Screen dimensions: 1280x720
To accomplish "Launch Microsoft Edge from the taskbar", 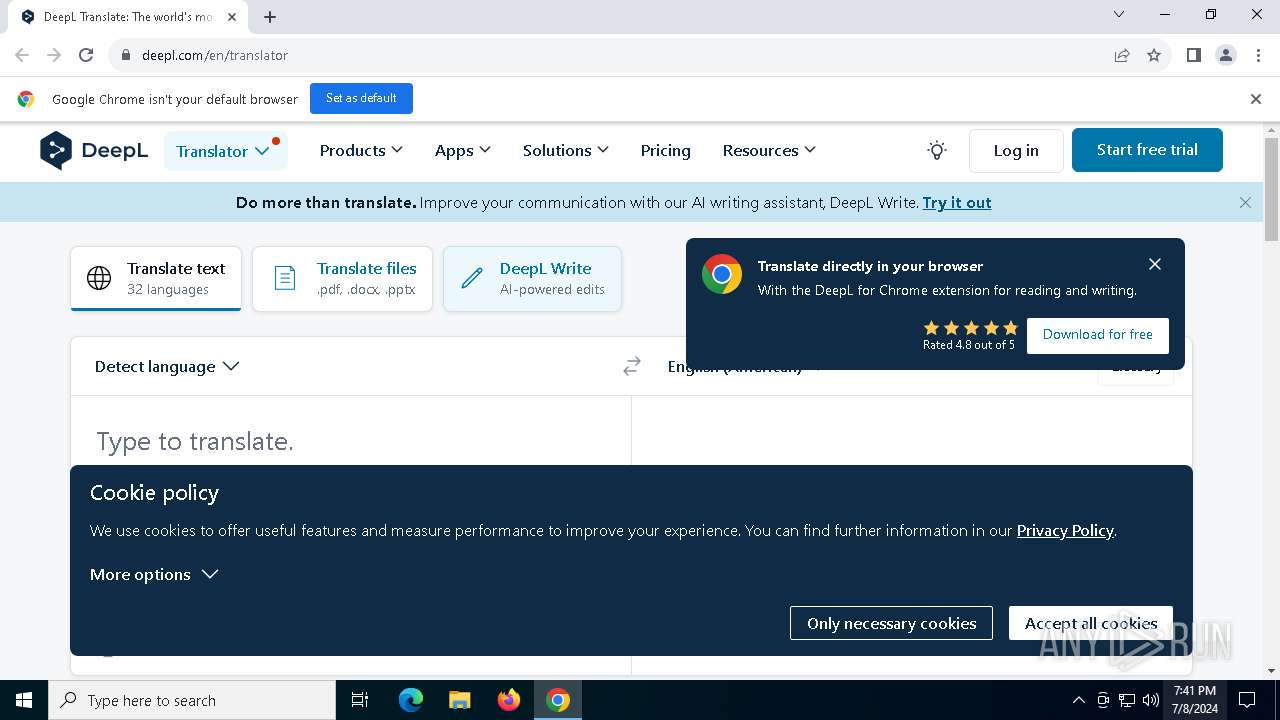I will point(411,700).
